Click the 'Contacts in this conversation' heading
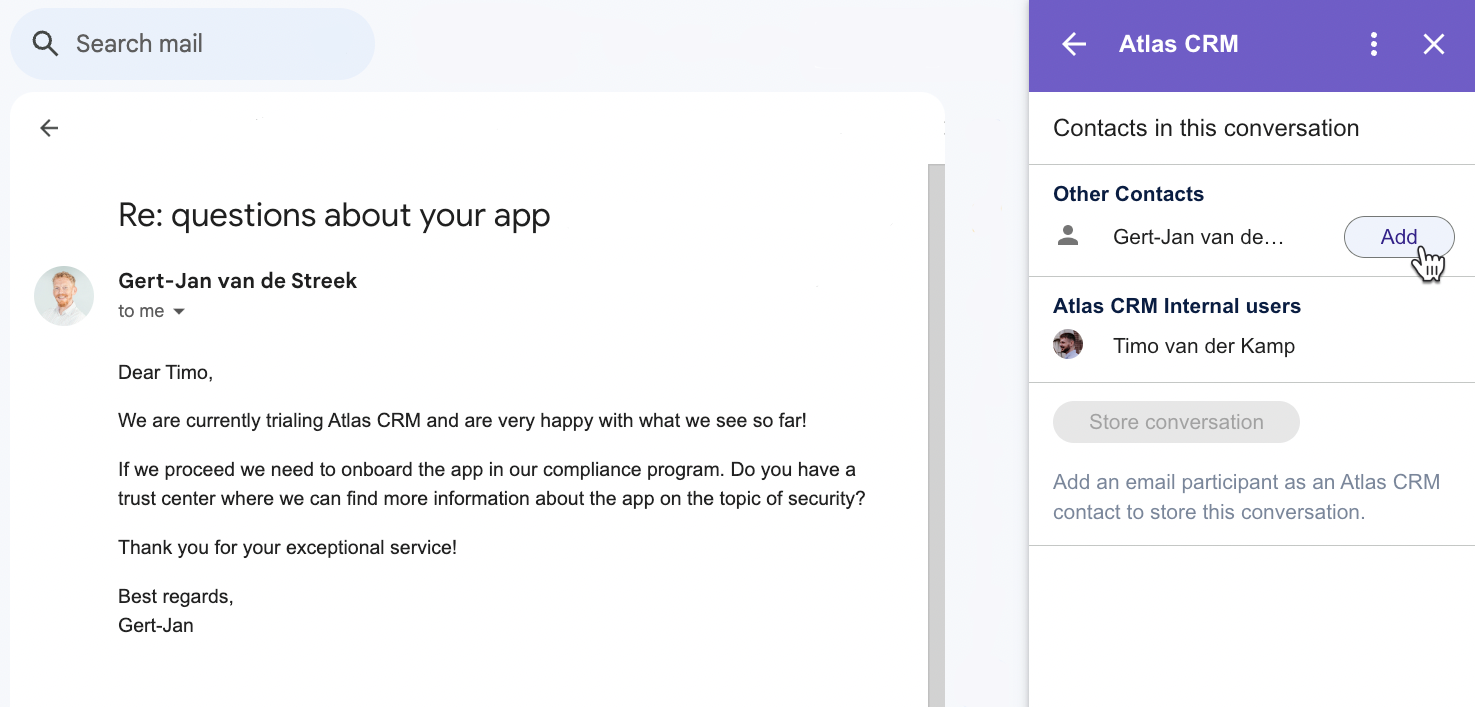The width and height of the screenshot is (1475, 707). 1206,128
